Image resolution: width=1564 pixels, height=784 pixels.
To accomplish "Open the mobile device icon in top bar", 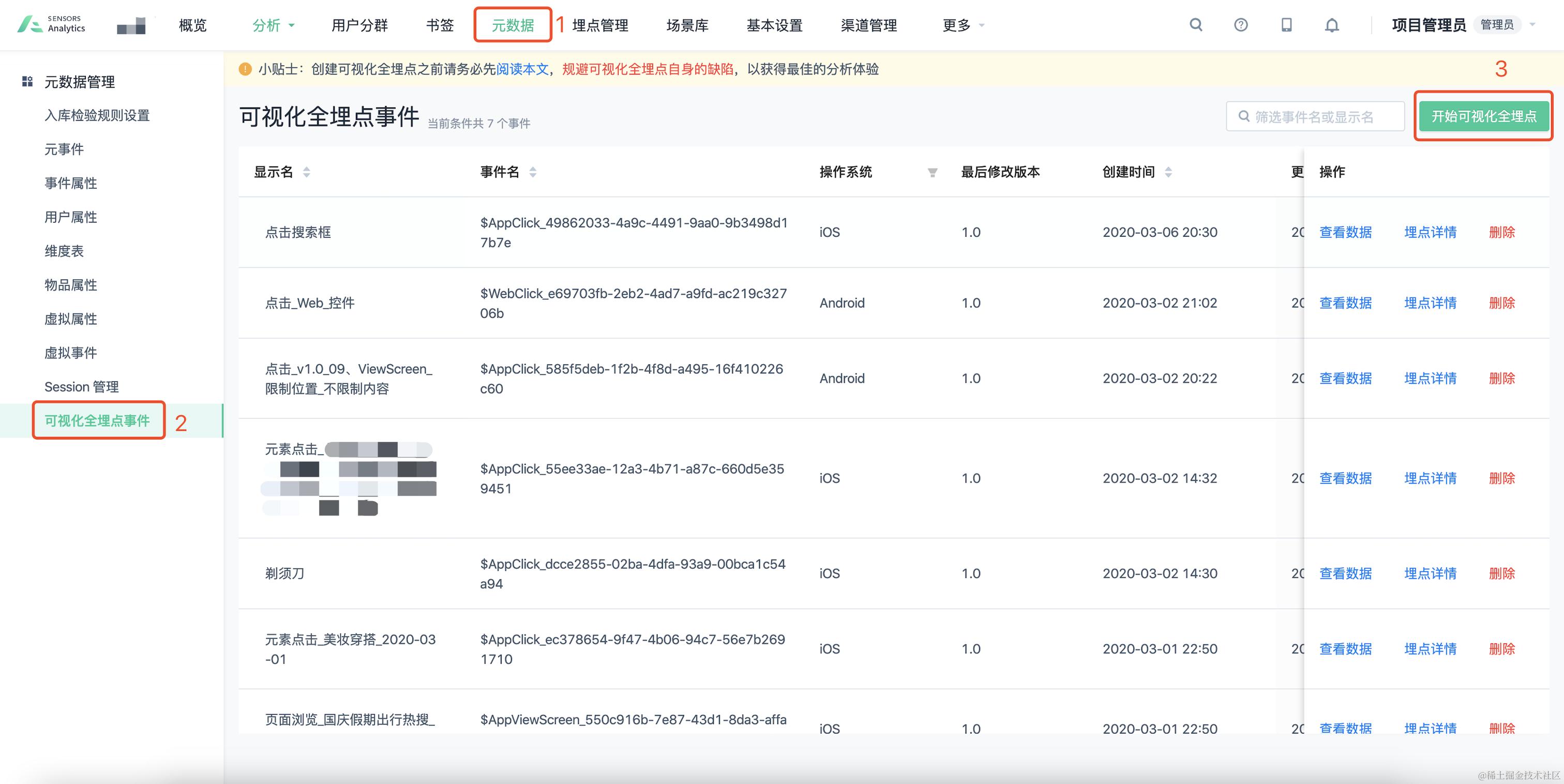I will pyautogui.click(x=1287, y=25).
